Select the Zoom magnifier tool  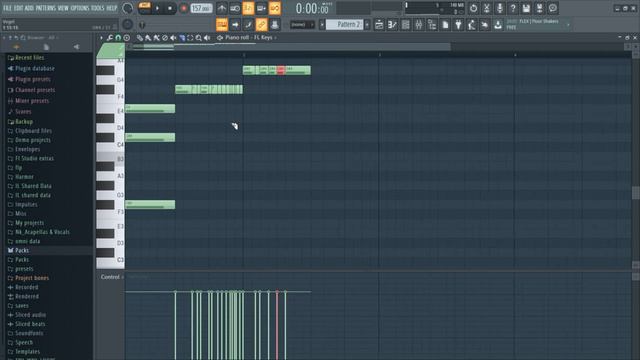click(x=199, y=38)
